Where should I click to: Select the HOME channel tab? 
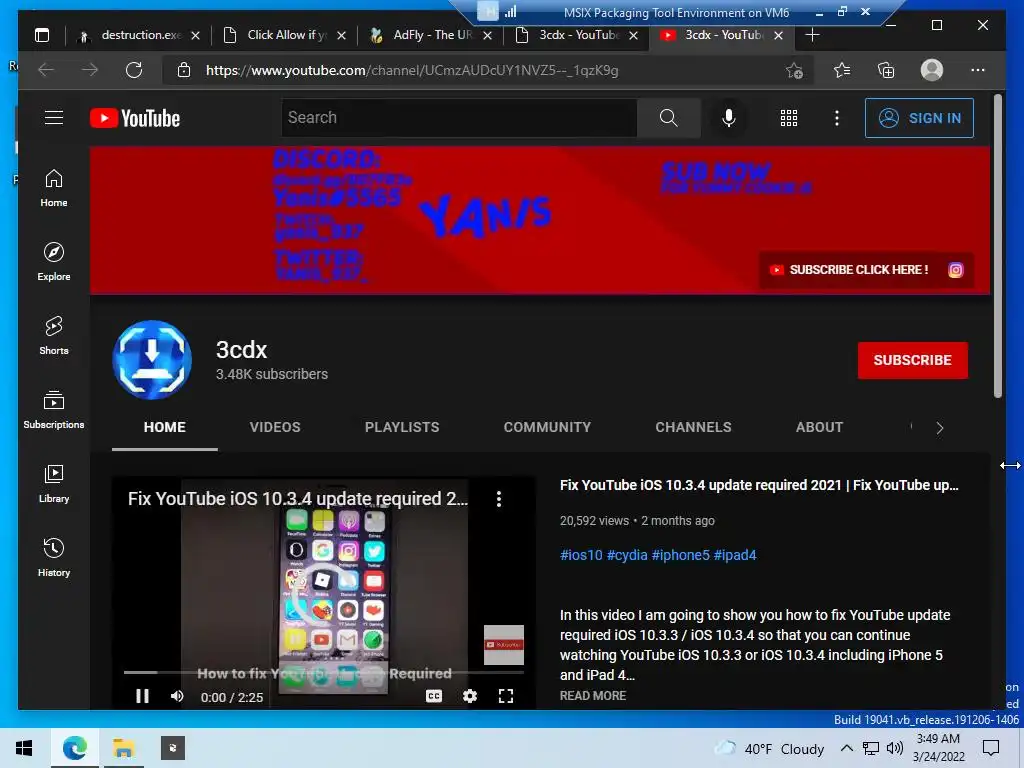tap(165, 427)
